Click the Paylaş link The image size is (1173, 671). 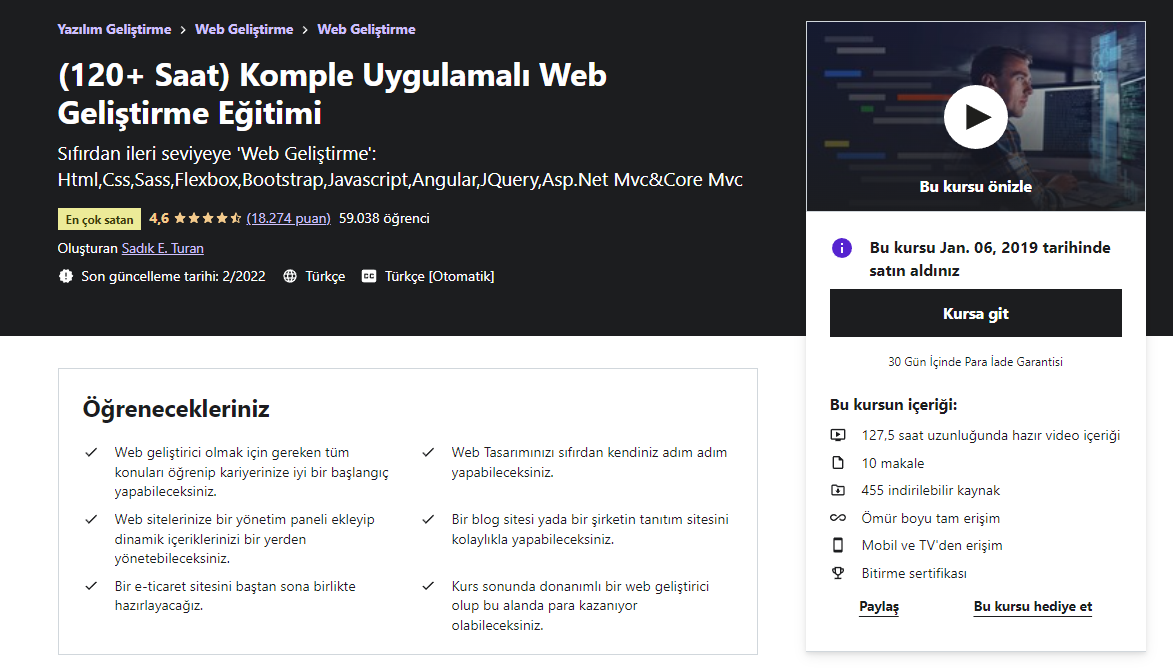[x=879, y=606]
